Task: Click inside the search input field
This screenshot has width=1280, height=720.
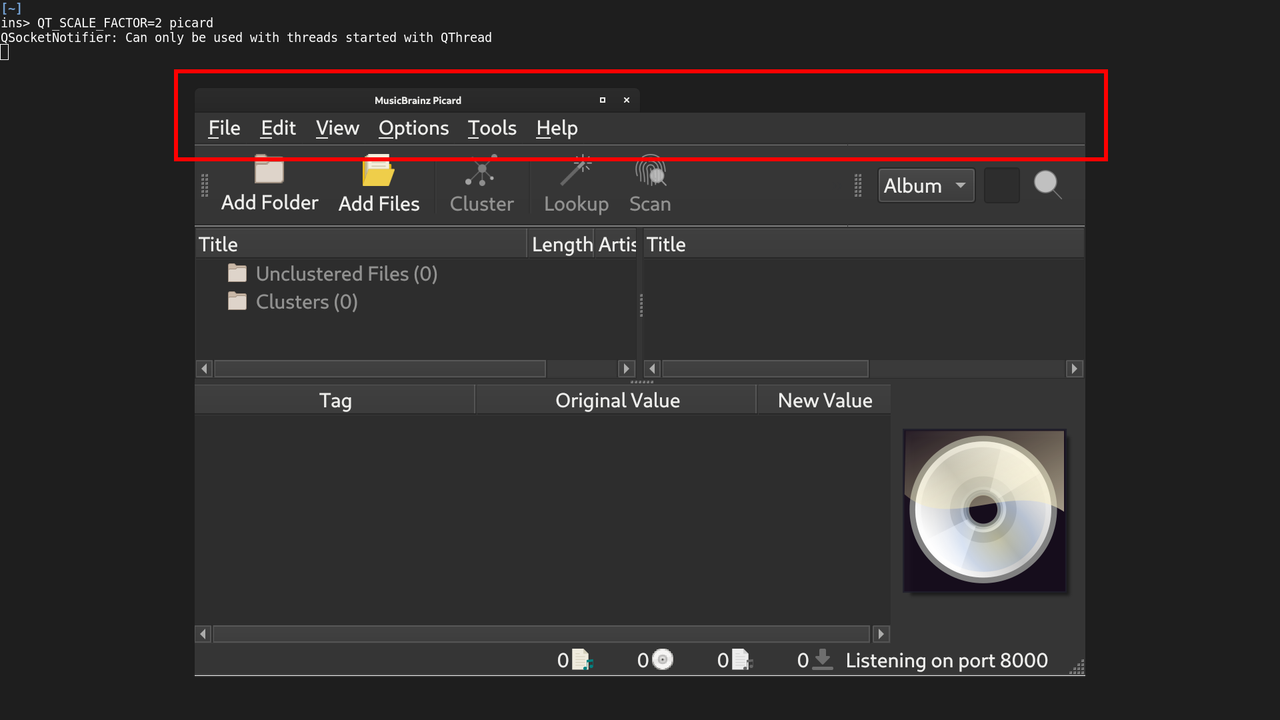Action: [1001, 185]
